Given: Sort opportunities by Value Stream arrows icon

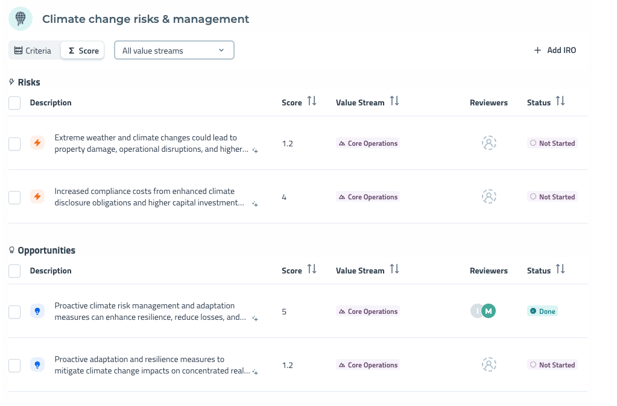Looking at the screenshot, I should [394, 270].
